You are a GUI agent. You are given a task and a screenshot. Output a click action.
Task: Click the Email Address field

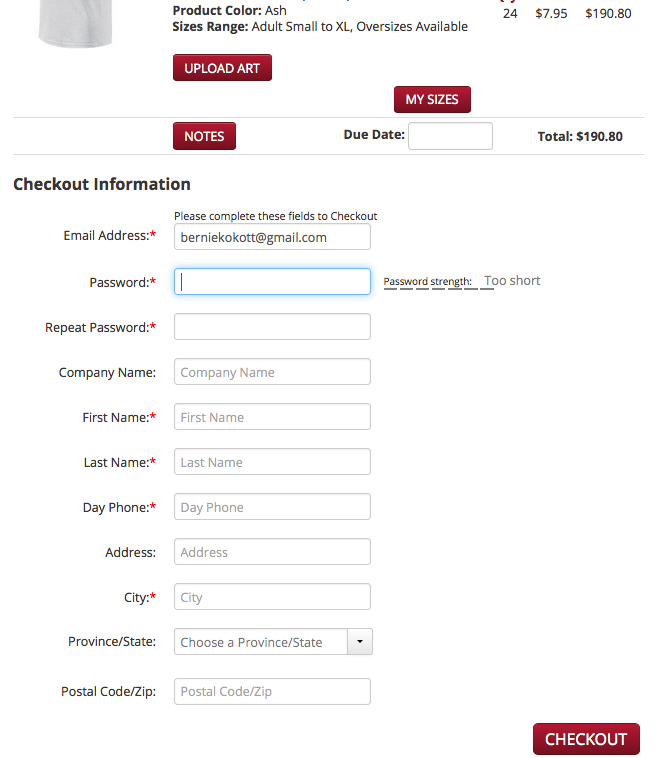pos(272,237)
